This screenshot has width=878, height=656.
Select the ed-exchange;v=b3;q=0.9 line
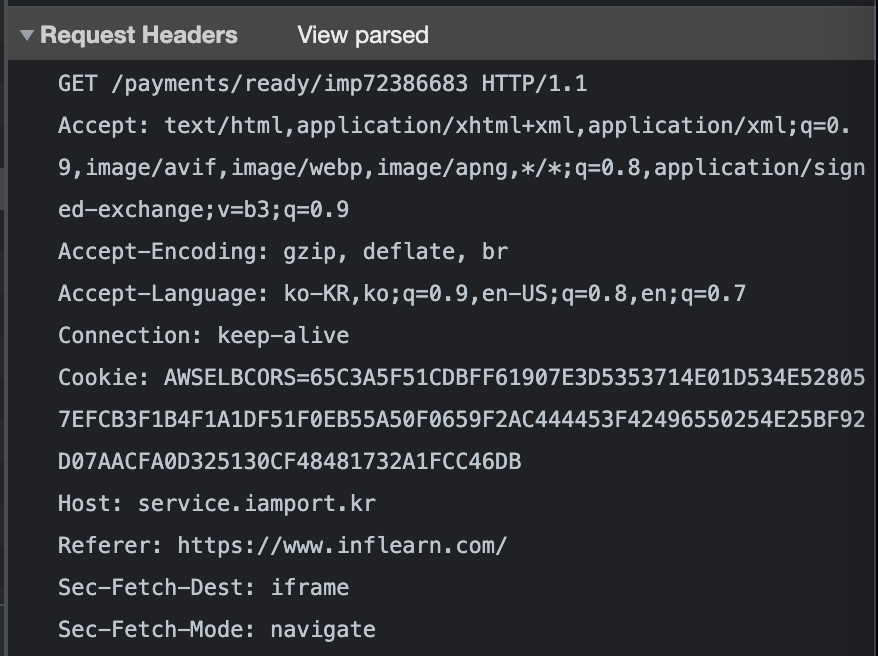click(x=204, y=209)
